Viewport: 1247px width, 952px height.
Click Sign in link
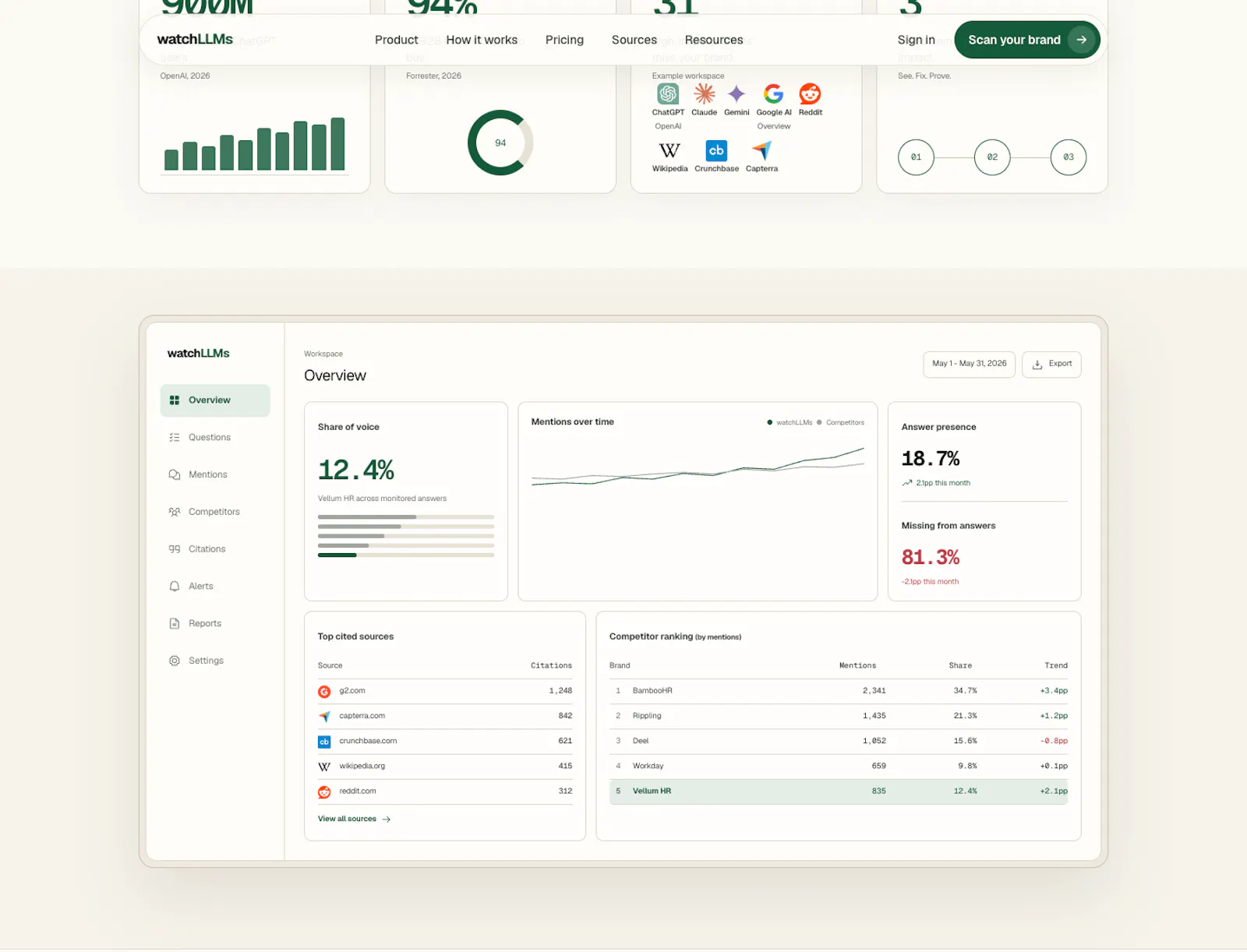pos(917,40)
